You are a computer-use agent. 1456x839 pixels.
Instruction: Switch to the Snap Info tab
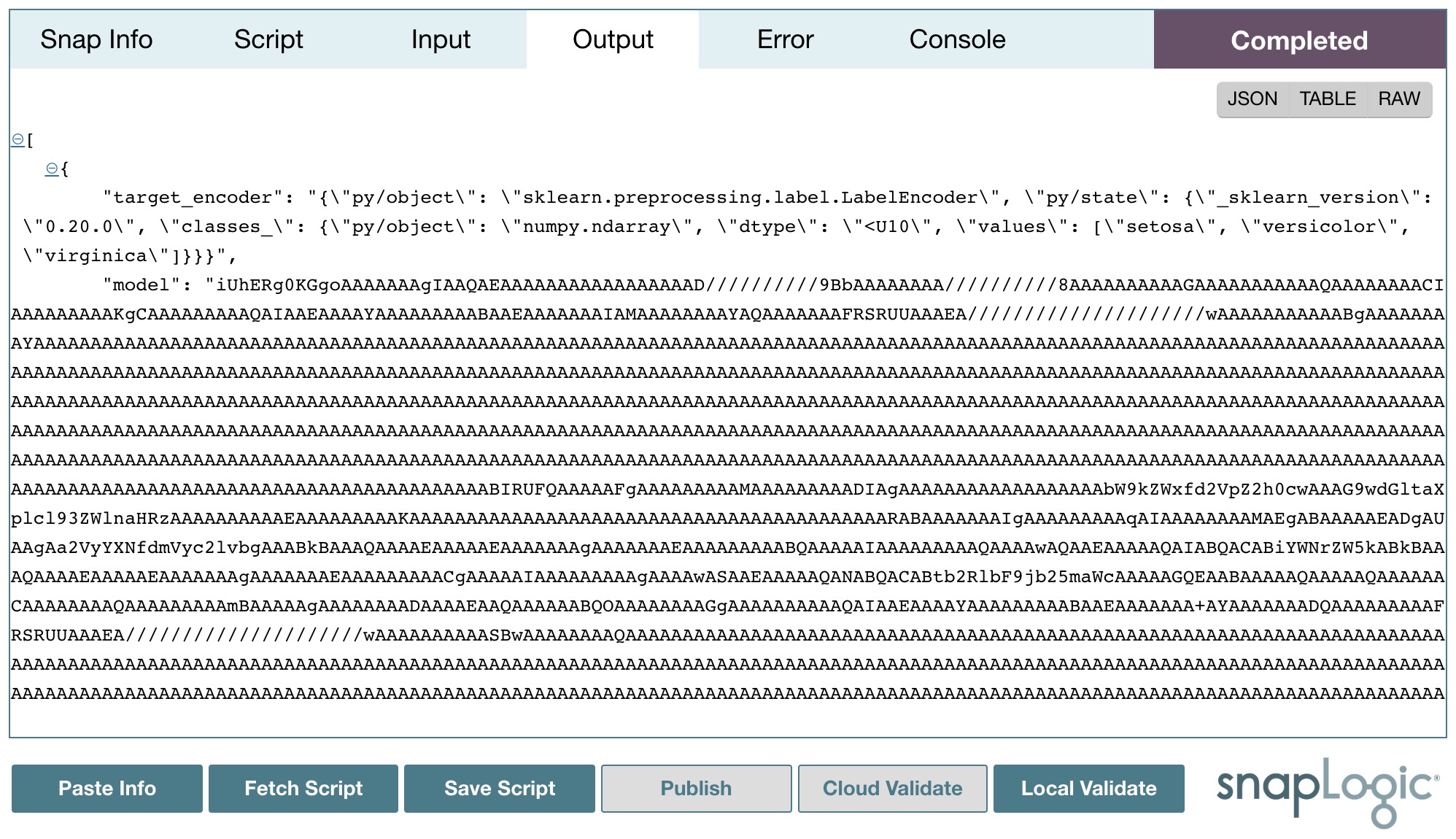[x=96, y=39]
